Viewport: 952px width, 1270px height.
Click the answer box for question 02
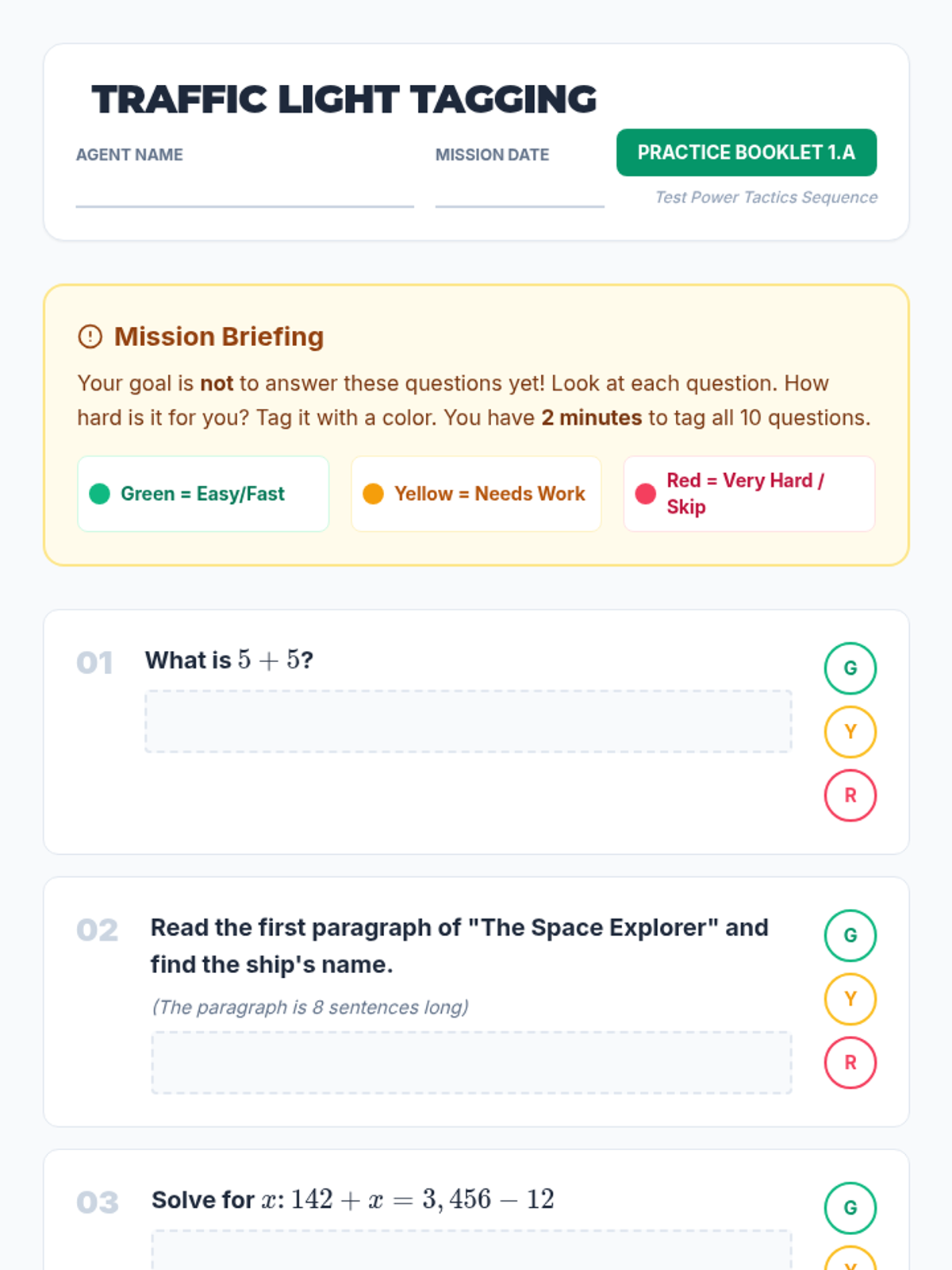click(x=471, y=1063)
